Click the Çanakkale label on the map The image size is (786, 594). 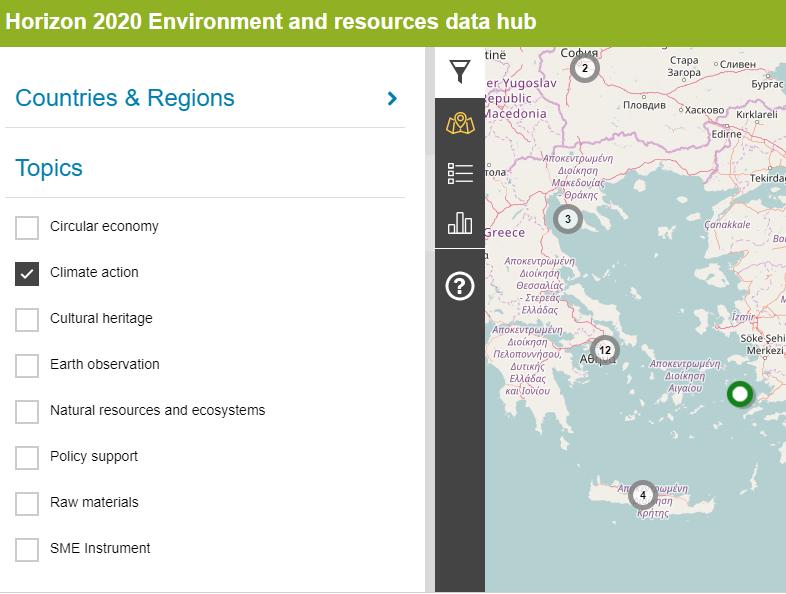coord(727,225)
